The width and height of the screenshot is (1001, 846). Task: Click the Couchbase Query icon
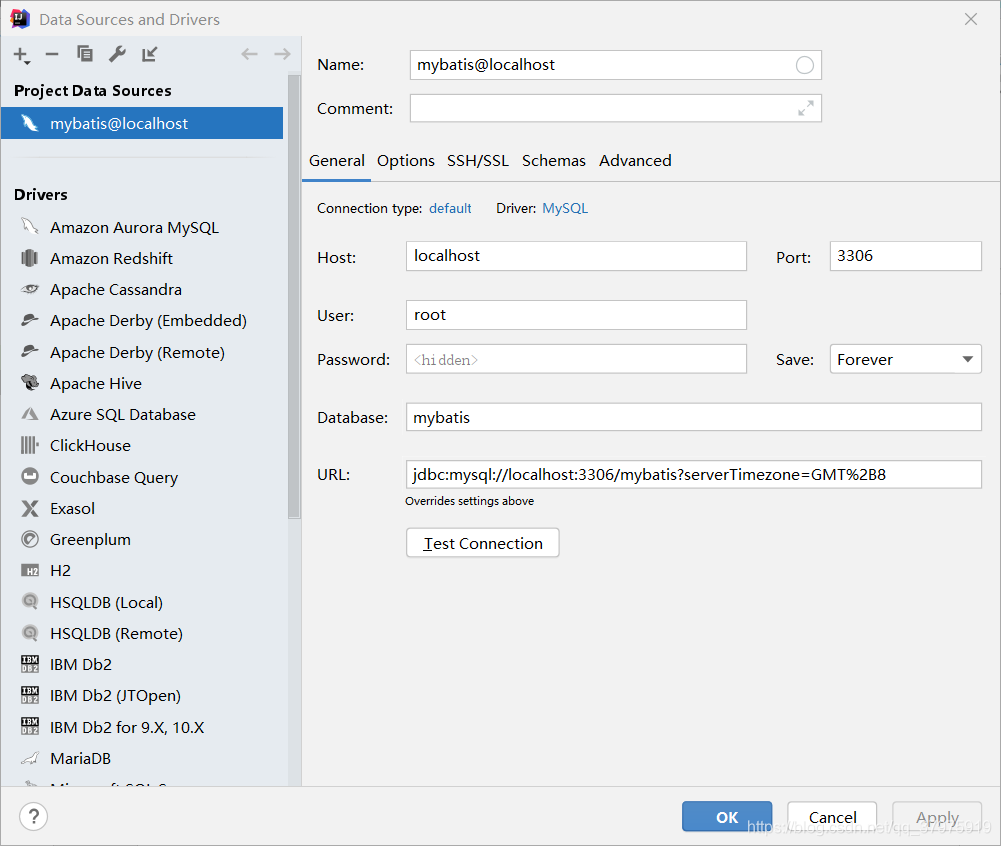tap(30, 477)
